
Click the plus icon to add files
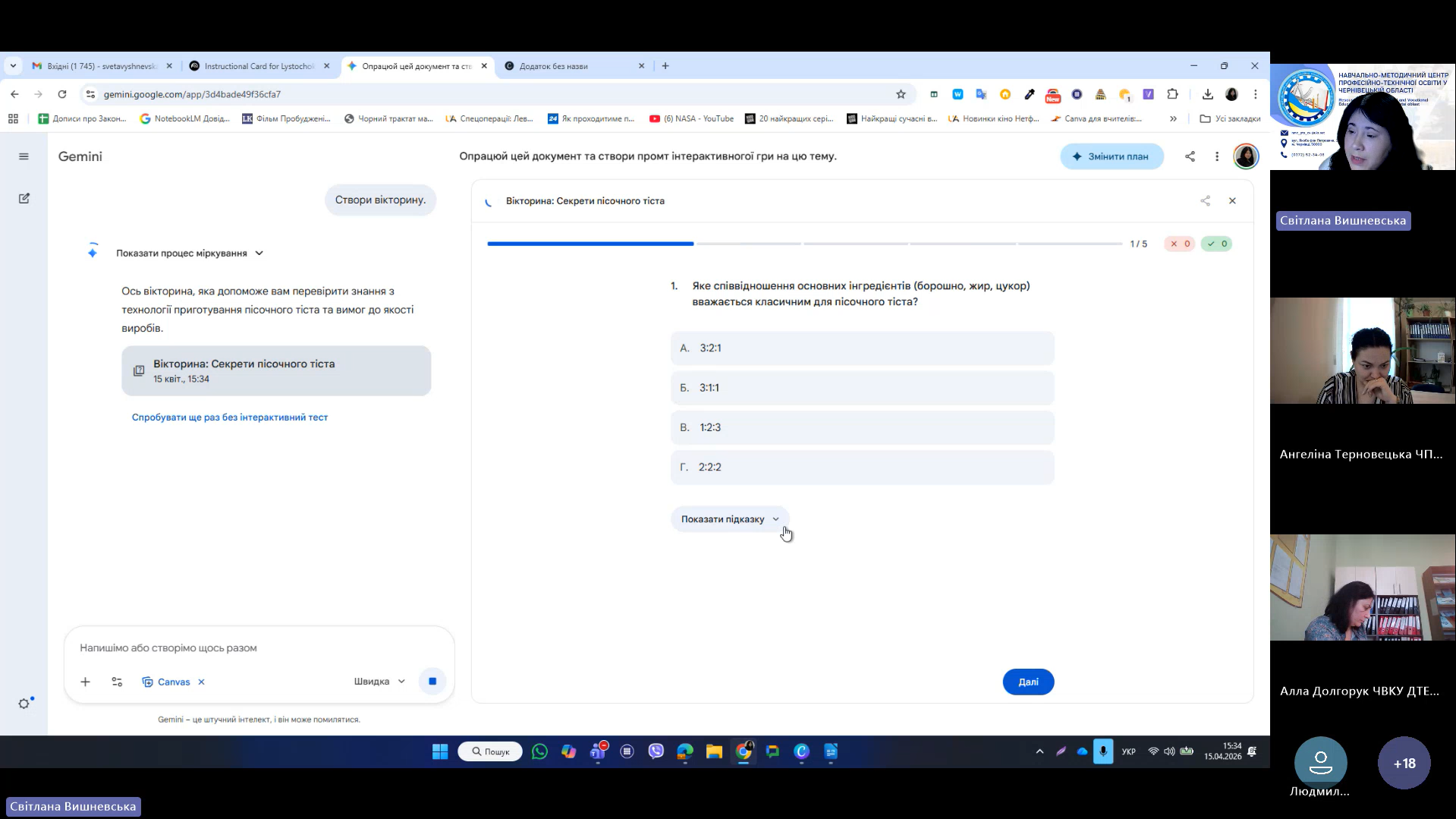point(85,682)
